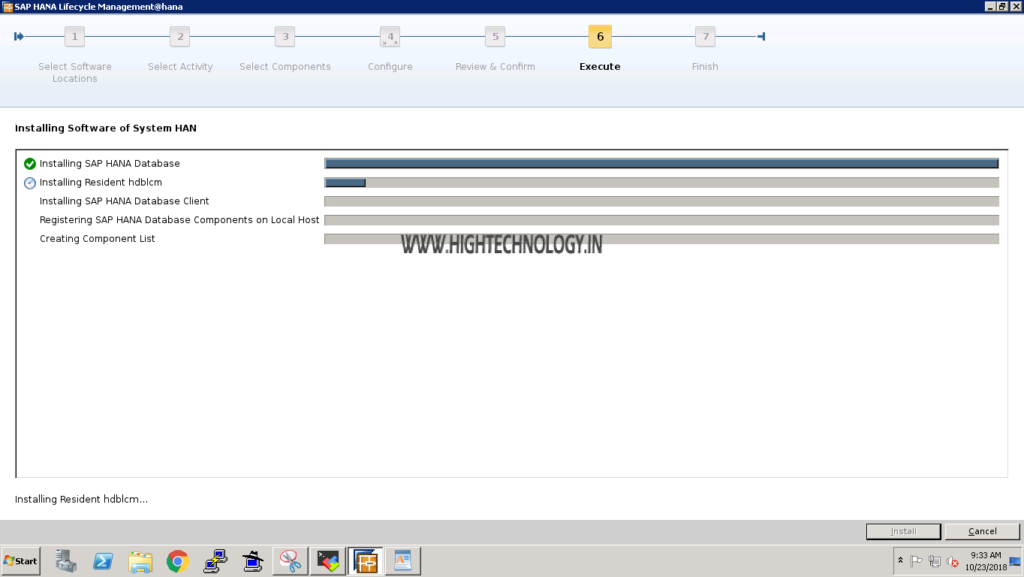Click the Show Desktop tray icon
This screenshot has height=577, width=1024.
pos(1015,561)
